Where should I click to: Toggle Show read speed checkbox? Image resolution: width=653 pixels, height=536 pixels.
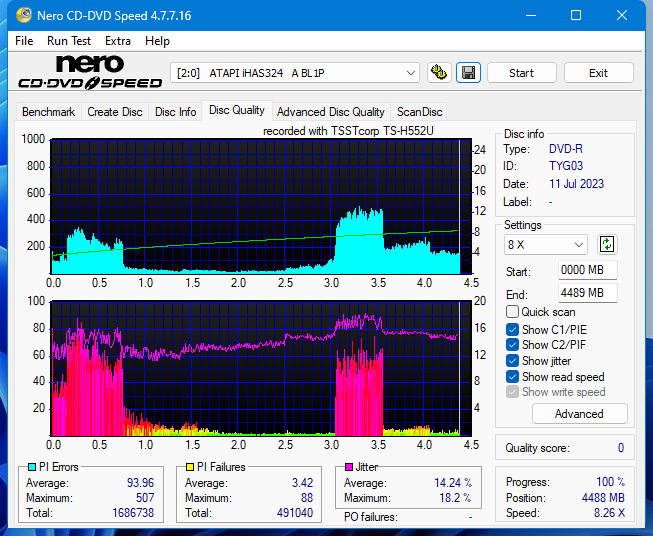512,376
